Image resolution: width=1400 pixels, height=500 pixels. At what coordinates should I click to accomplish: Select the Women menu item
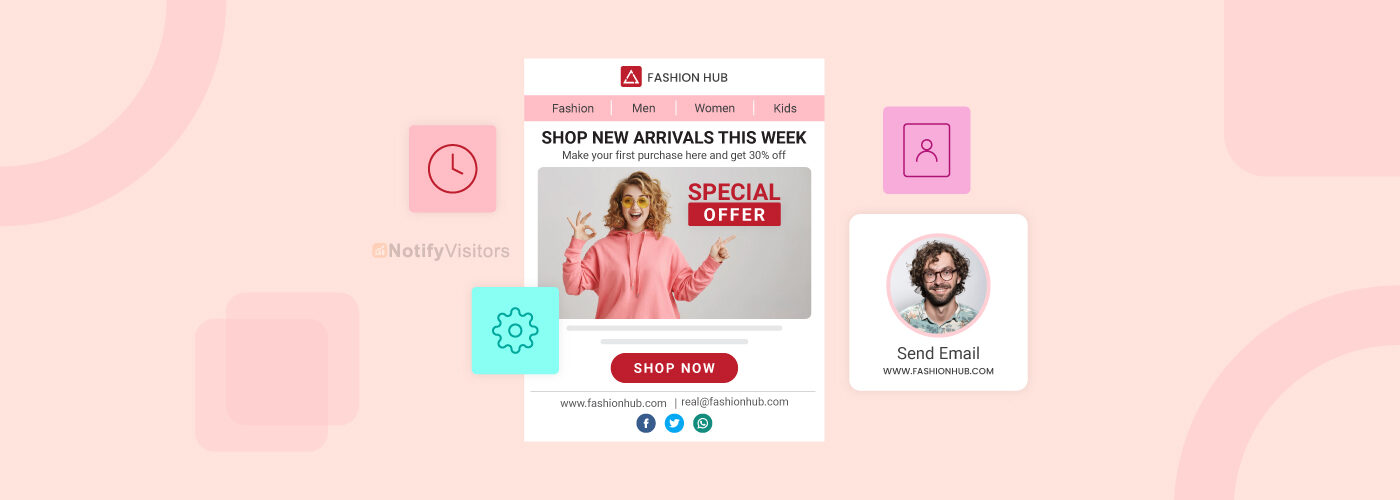pyautogui.click(x=715, y=108)
